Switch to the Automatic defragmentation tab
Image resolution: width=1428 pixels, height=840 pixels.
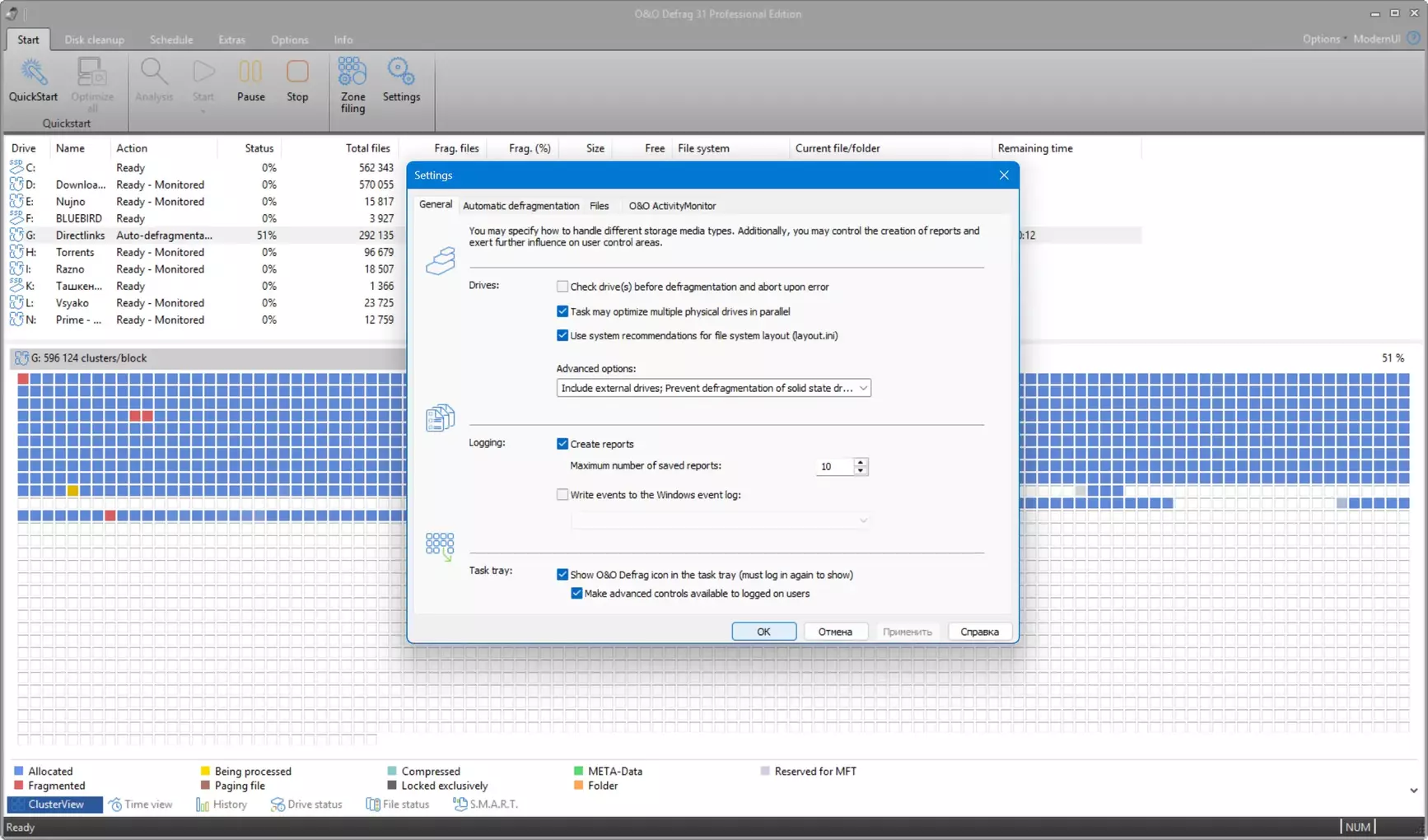point(520,206)
